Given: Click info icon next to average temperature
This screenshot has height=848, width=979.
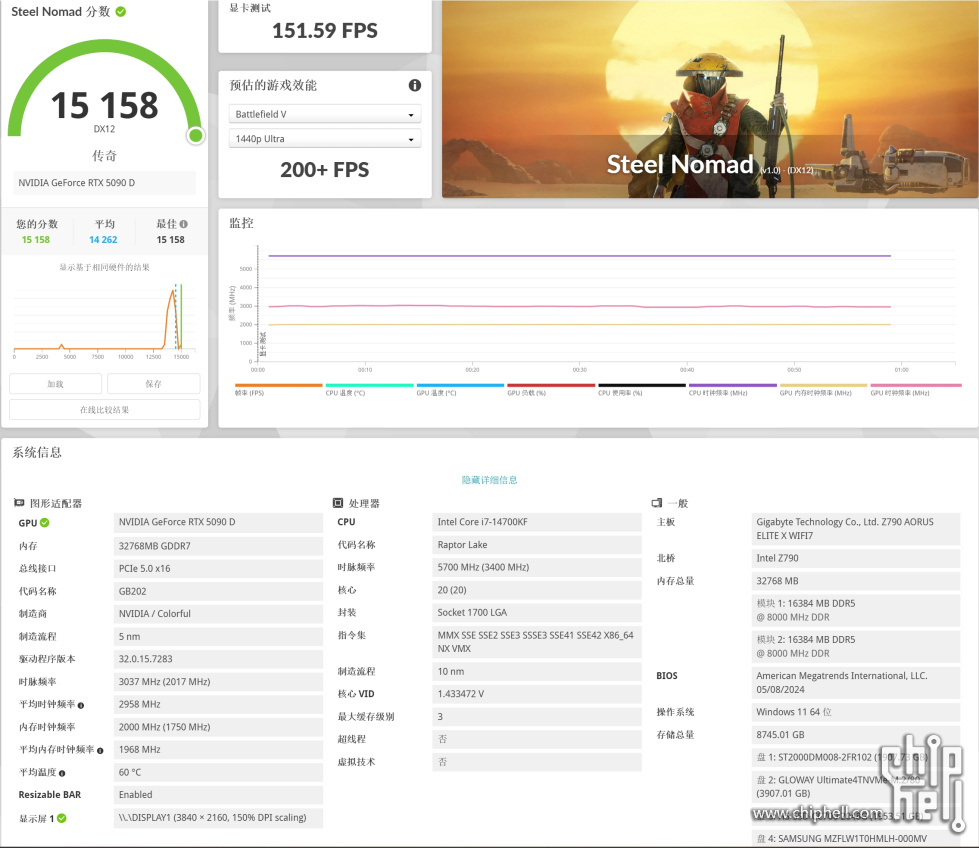Looking at the screenshot, I should click(x=62, y=773).
